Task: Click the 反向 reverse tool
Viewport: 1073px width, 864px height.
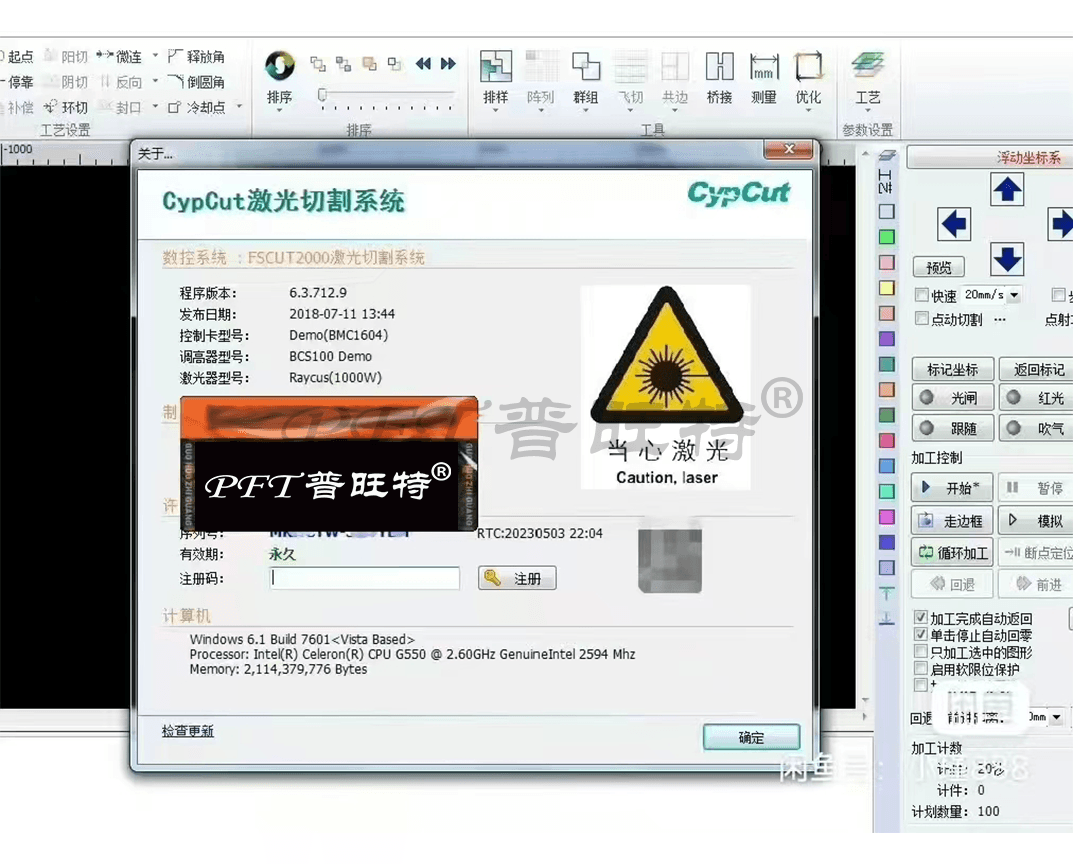Action: point(121,82)
